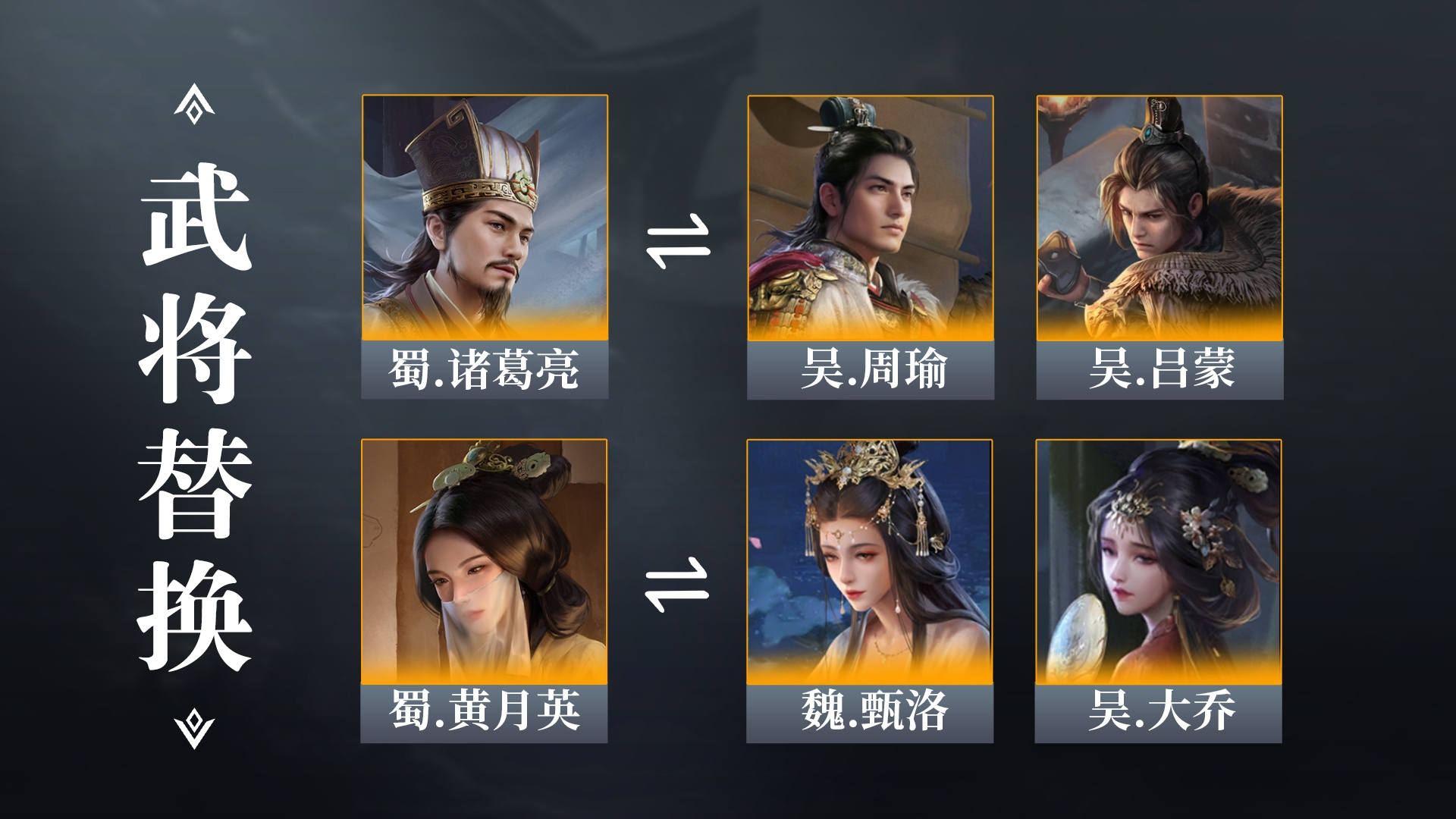Choose the 吴.吕蒙 character portrait
This screenshot has height=819, width=1456.
click(x=1159, y=218)
